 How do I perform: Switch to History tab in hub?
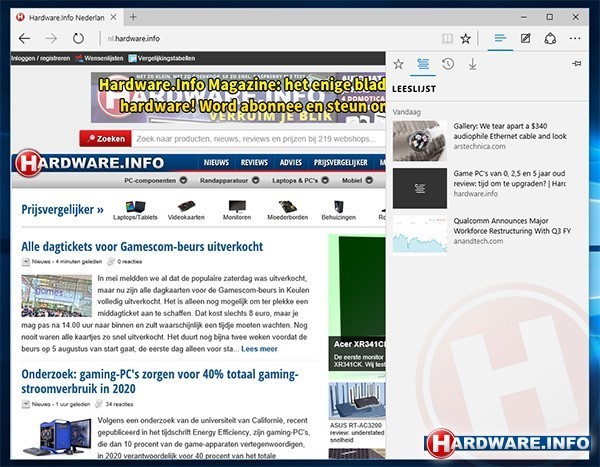(448, 64)
